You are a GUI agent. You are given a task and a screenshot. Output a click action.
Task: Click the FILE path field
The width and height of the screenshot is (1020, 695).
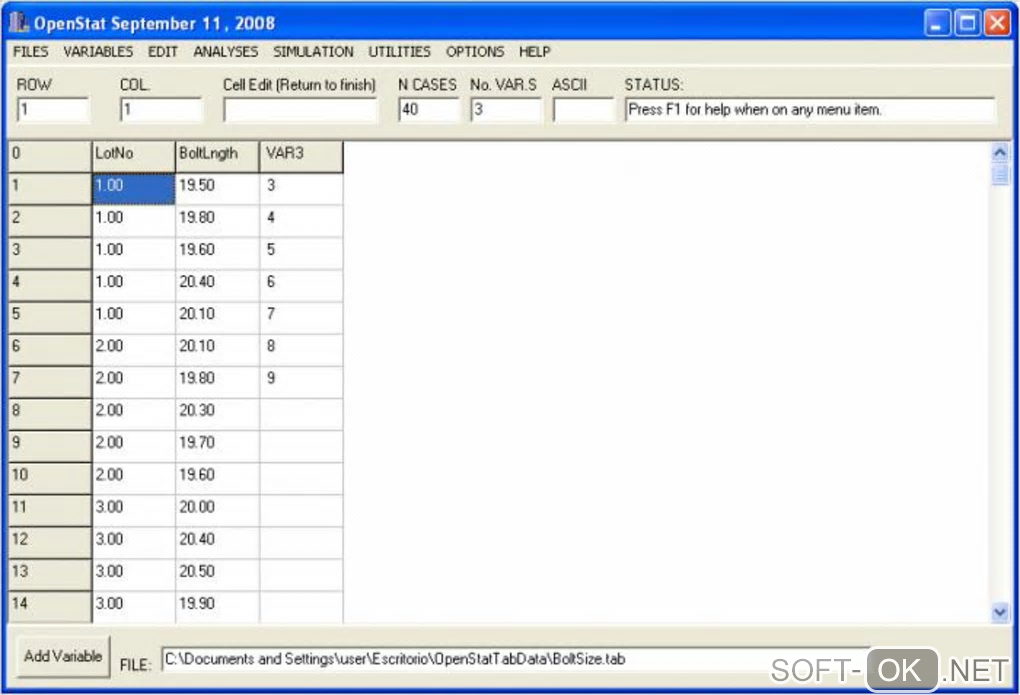click(x=514, y=659)
